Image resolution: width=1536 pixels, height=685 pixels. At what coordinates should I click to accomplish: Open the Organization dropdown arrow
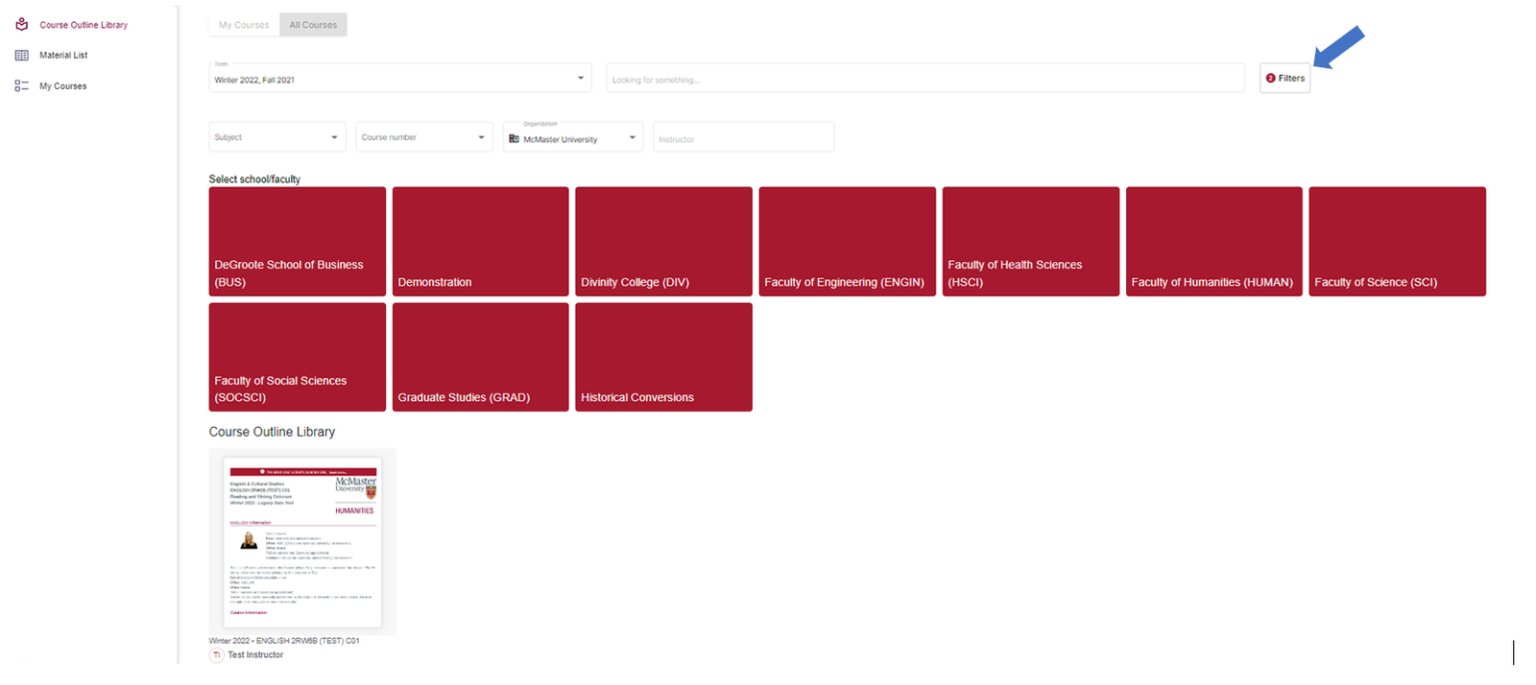click(x=633, y=139)
